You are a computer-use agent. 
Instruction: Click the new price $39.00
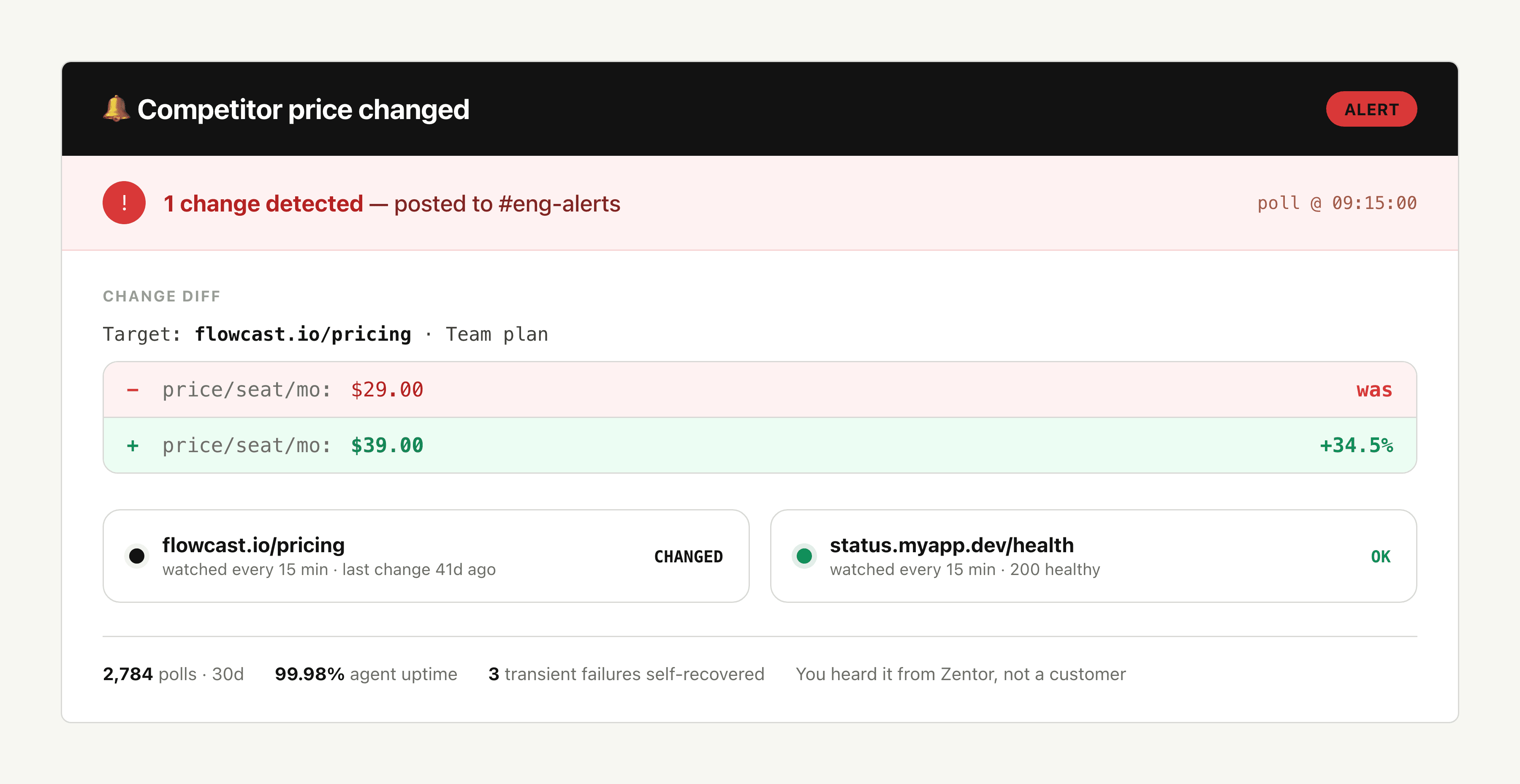(x=387, y=445)
